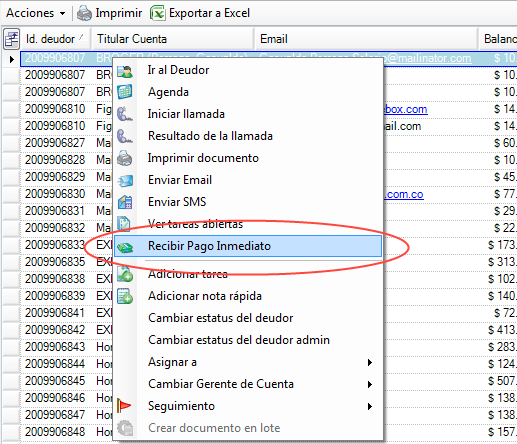Click row header of Id 2009906844 row
The width and height of the screenshot is (517, 444).
pyautogui.click(x=11, y=364)
